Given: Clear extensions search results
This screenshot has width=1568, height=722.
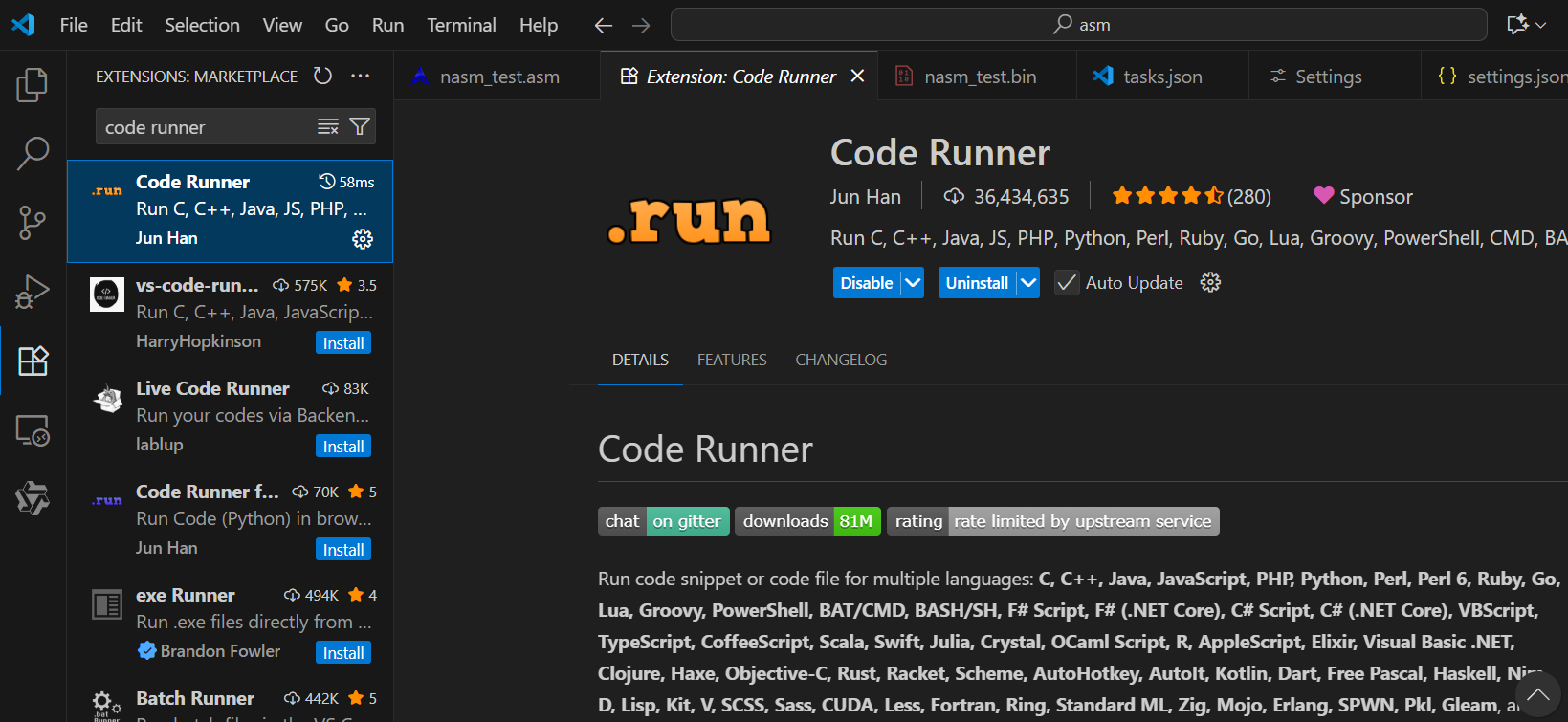Looking at the screenshot, I should click(328, 126).
